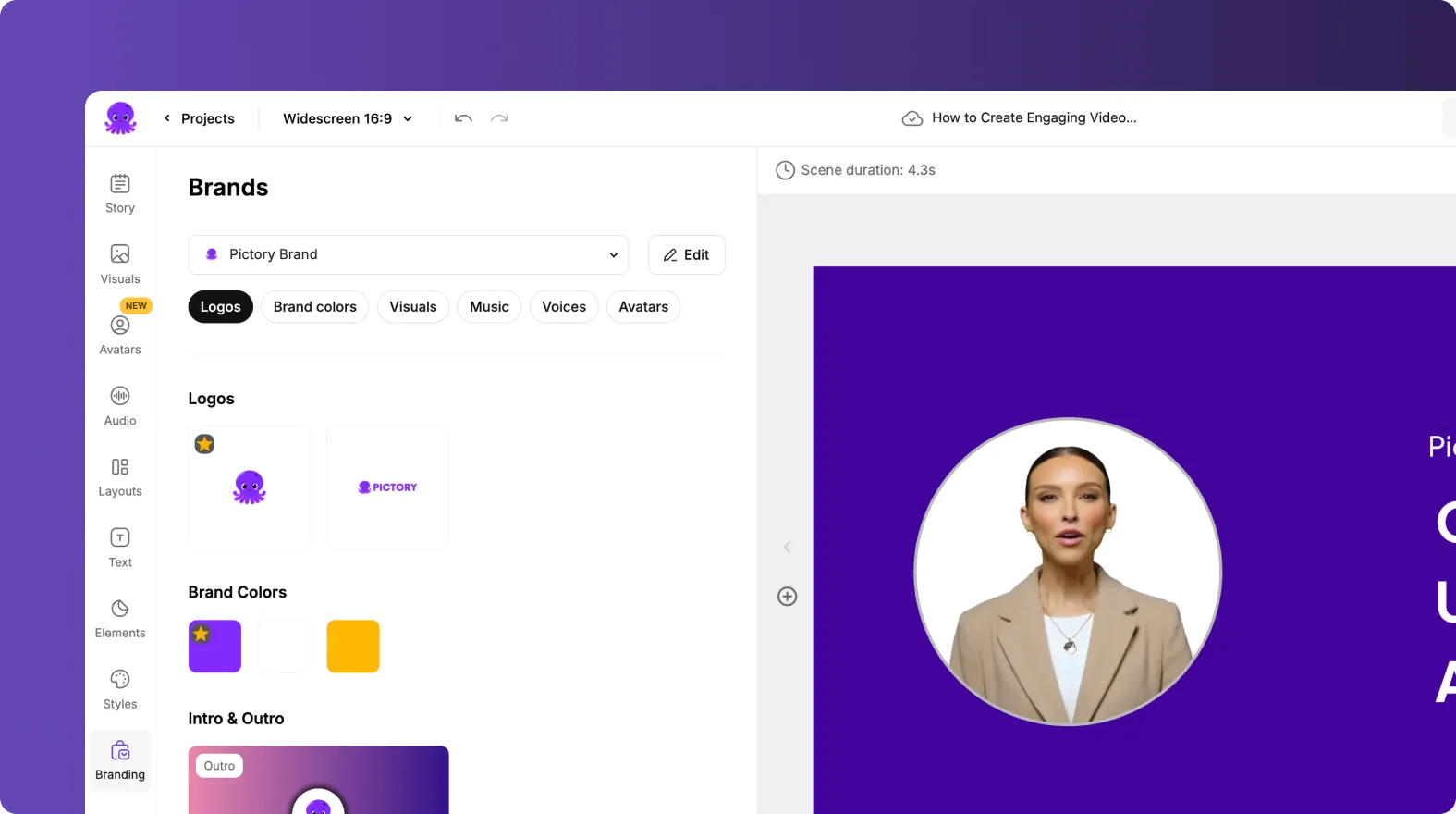Screen dimensions: 1456x814
Task: Select the circular avatar in the preview
Action: tap(1068, 572)
